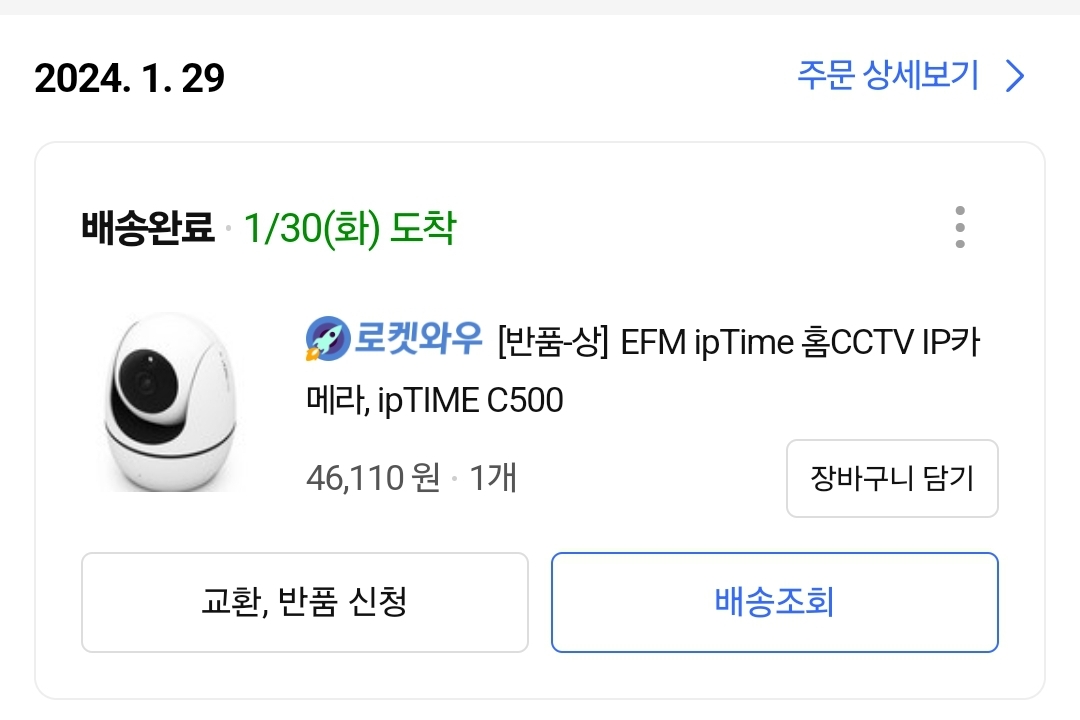Viewport: 1080px width, 720px height.
Task: Tap the 2024. 1. 29 order date heading
Action: point(129,78)
